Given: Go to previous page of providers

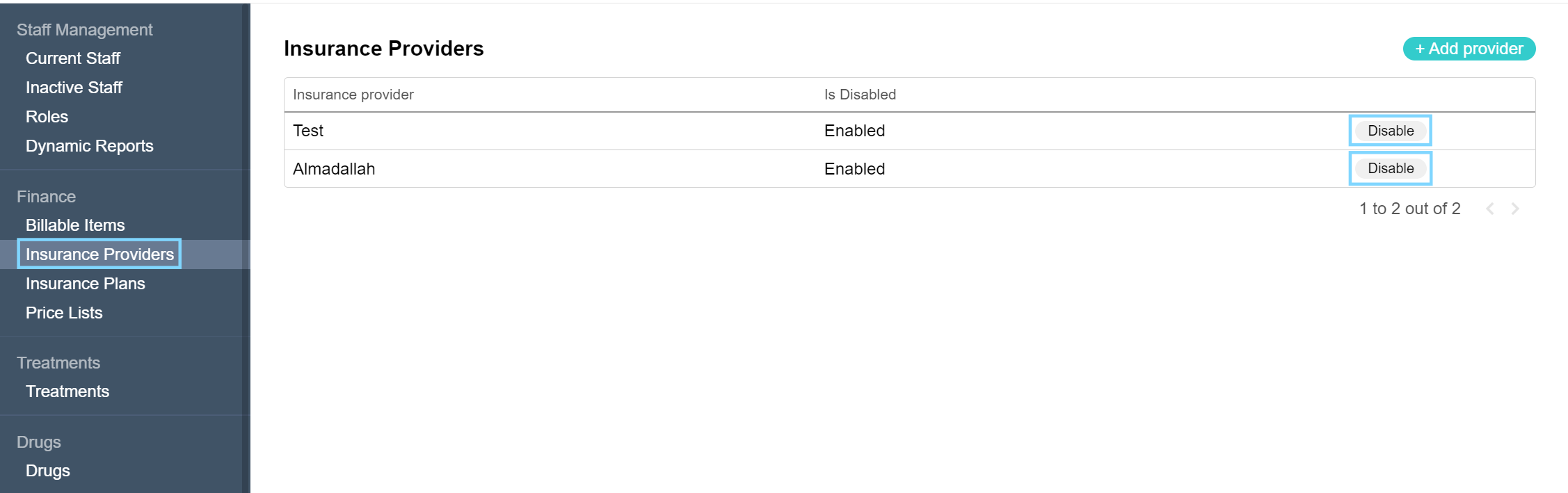Looking at the screenshot, I should pos(1490,209).
